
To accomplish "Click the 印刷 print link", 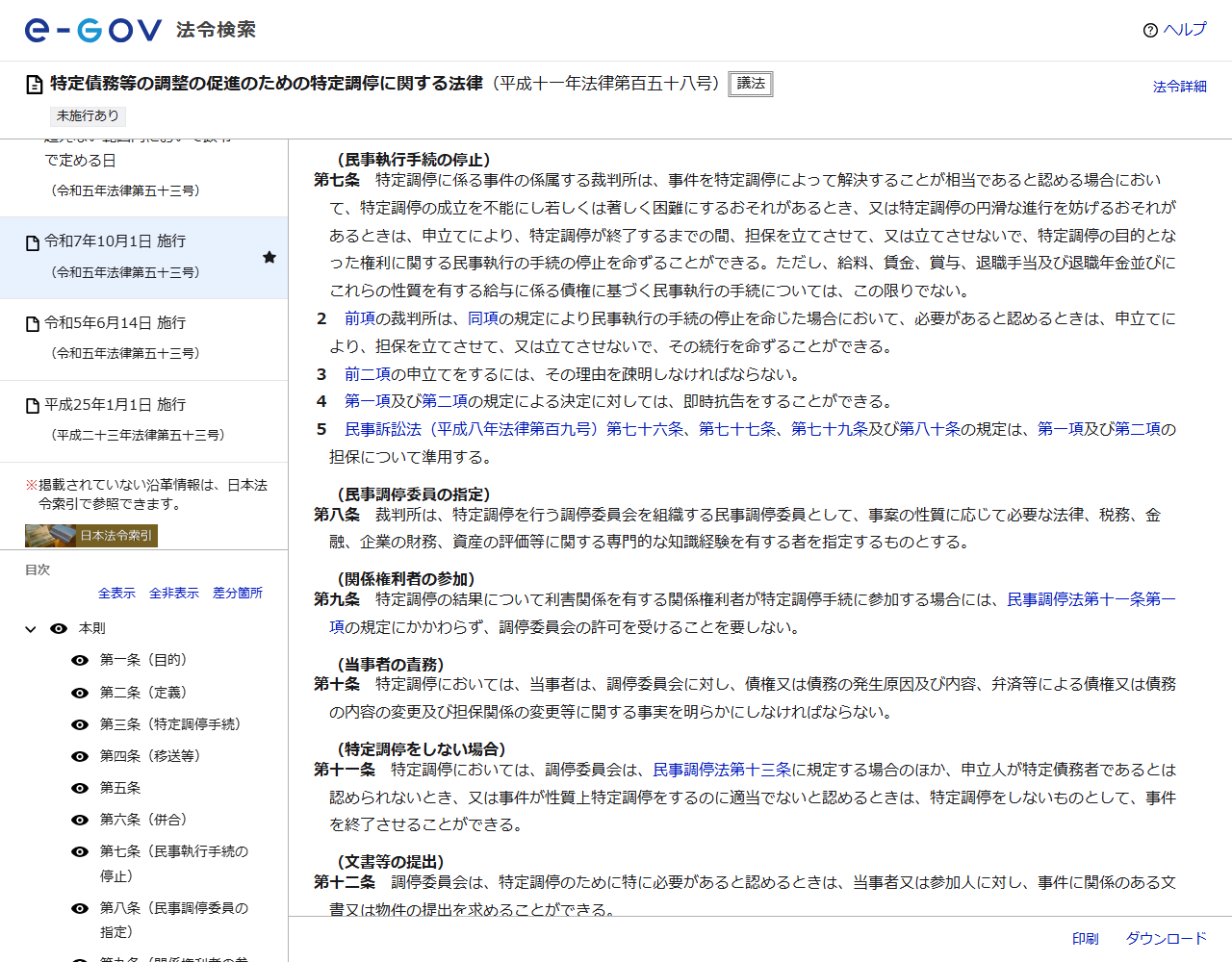I will point(1085,939).
